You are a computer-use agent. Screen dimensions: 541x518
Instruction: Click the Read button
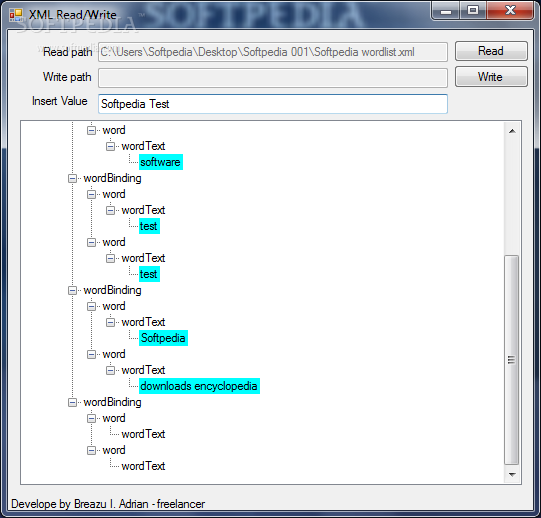[x=491, y=51]
